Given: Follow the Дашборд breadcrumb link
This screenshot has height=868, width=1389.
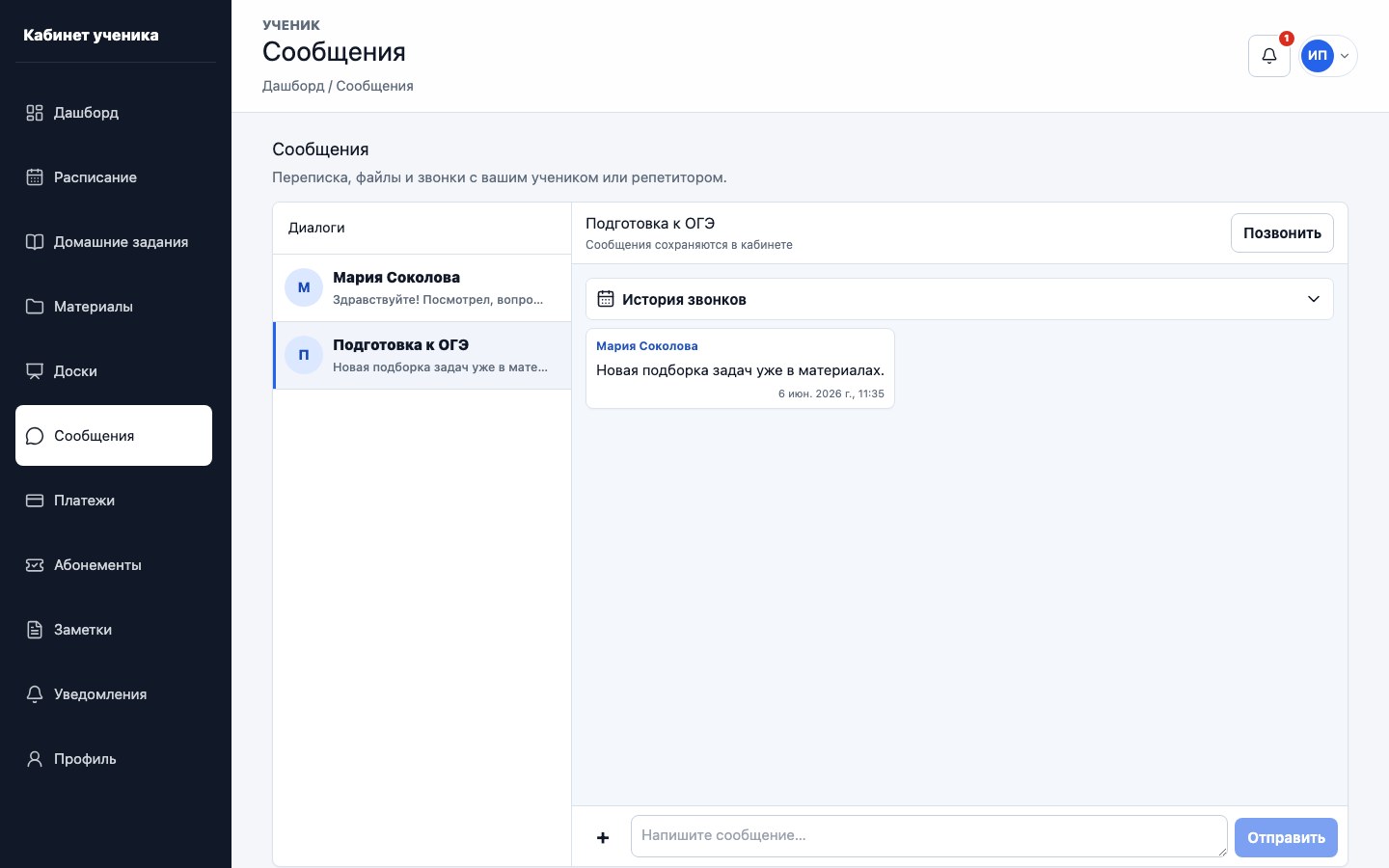Looking at the screenshot, I should pos(293,86).
